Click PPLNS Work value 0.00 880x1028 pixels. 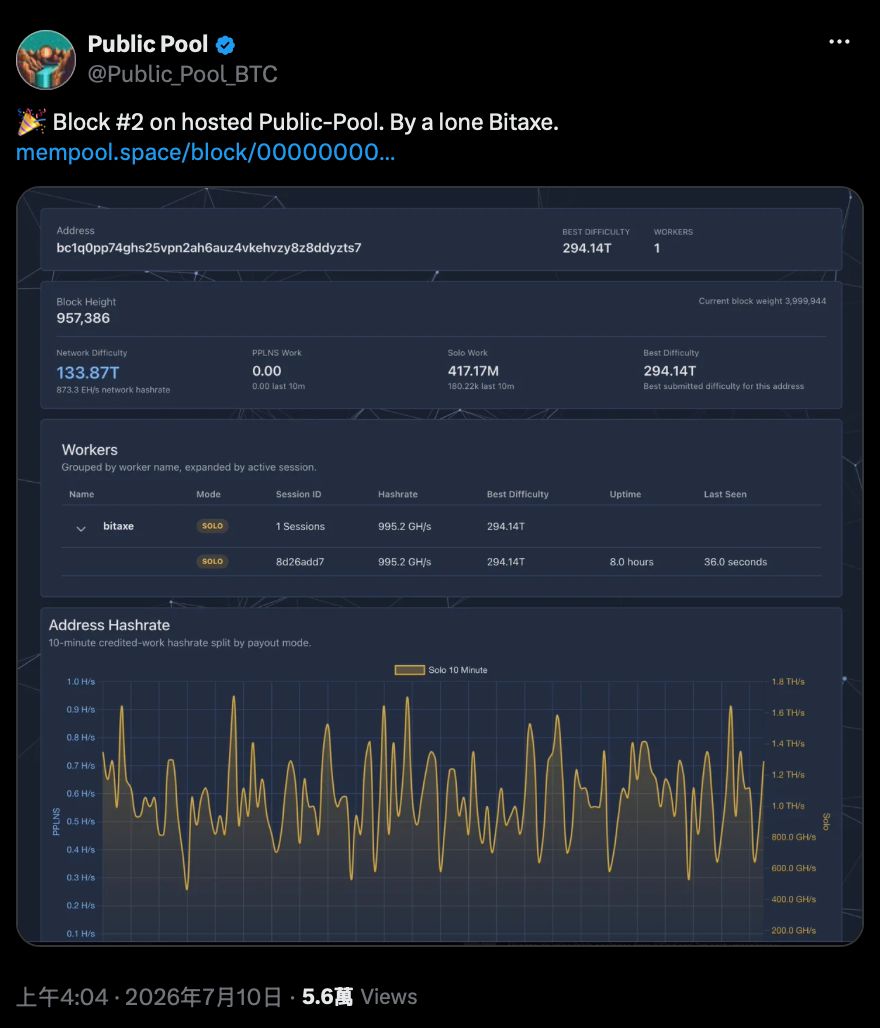[x=266, y=371]
